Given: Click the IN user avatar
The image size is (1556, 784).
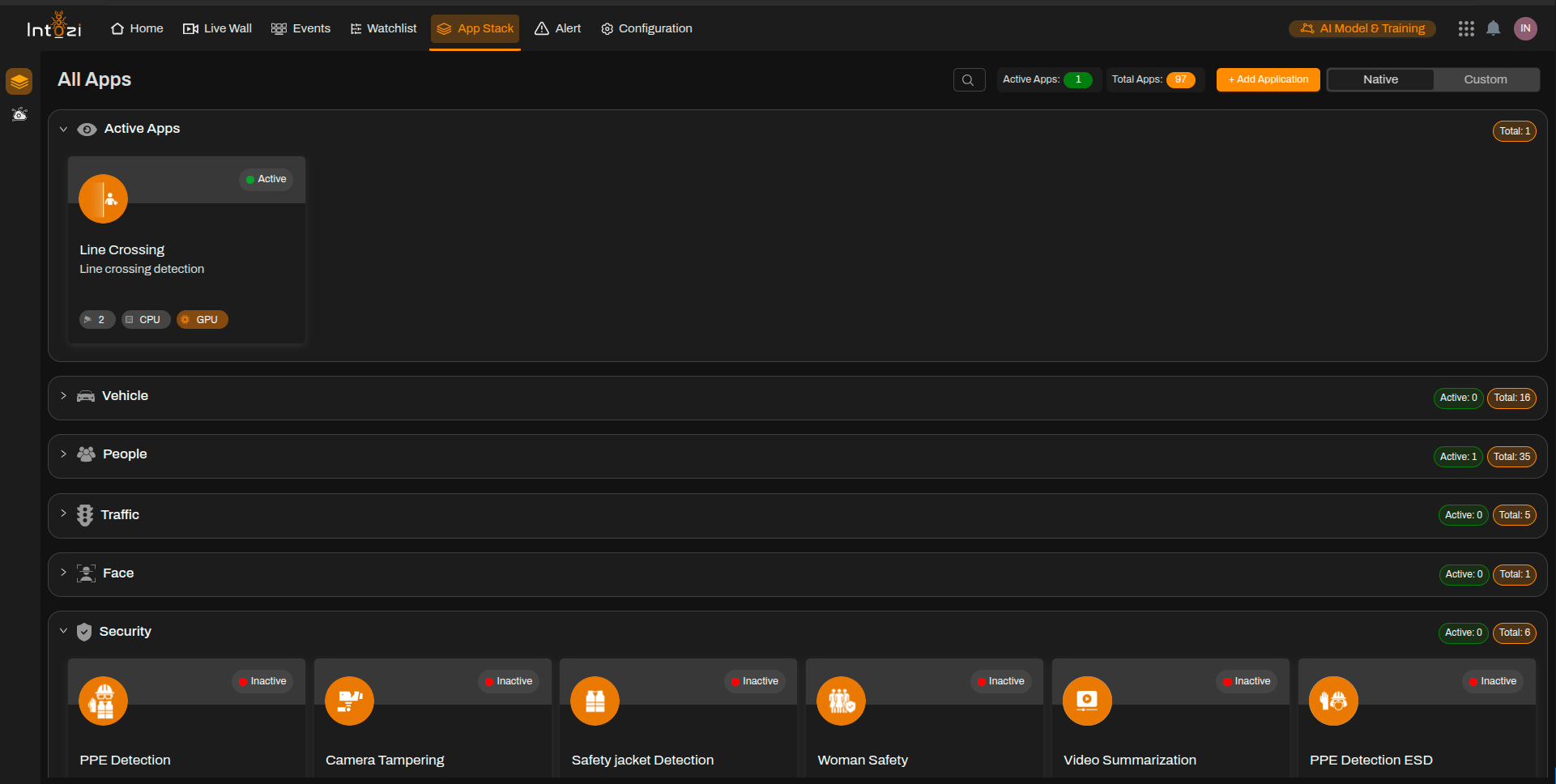Looking at the screenshot, I should coord(1525,28).
